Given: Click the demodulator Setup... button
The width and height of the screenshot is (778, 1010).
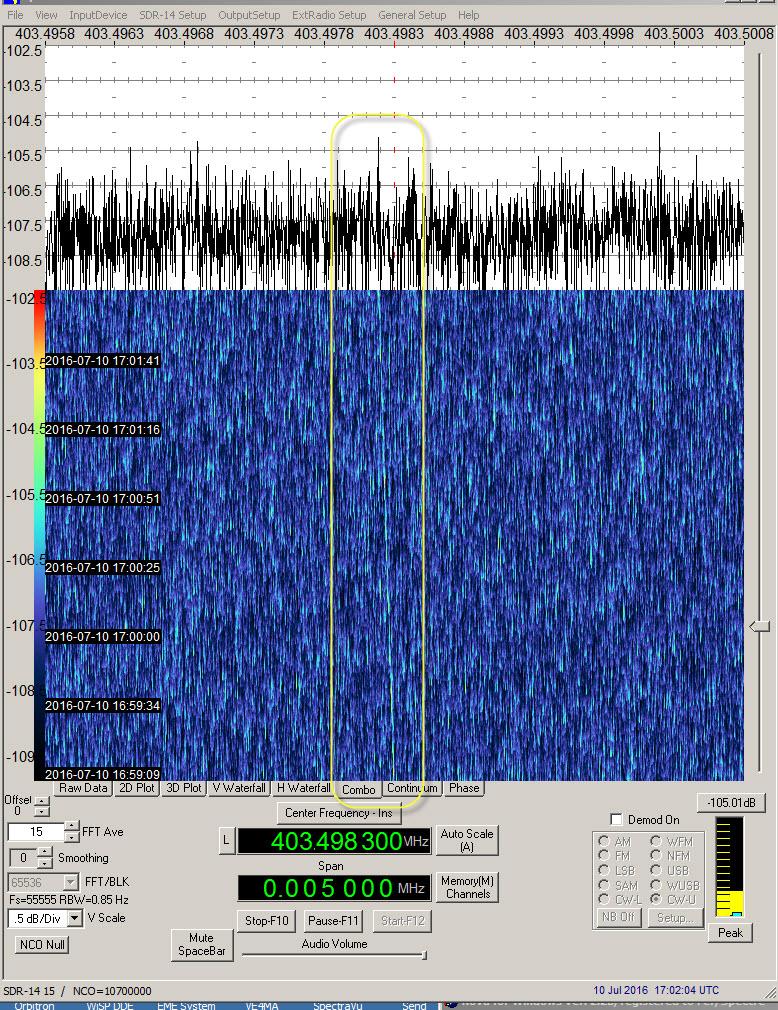Looking at the screenshot, I should point(675,917).
